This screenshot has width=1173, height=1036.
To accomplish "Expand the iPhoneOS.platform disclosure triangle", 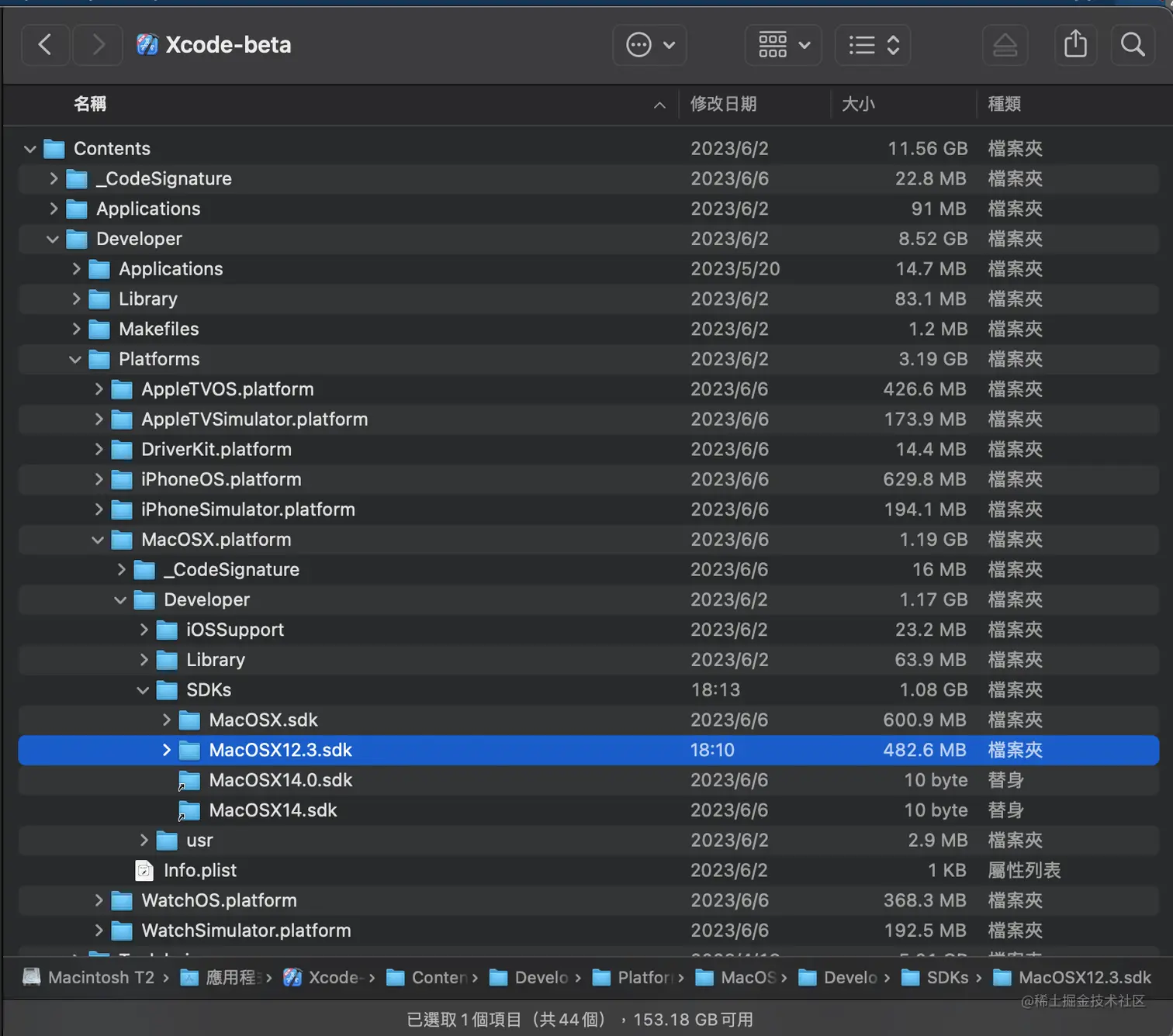I will (x=99, y=479).
